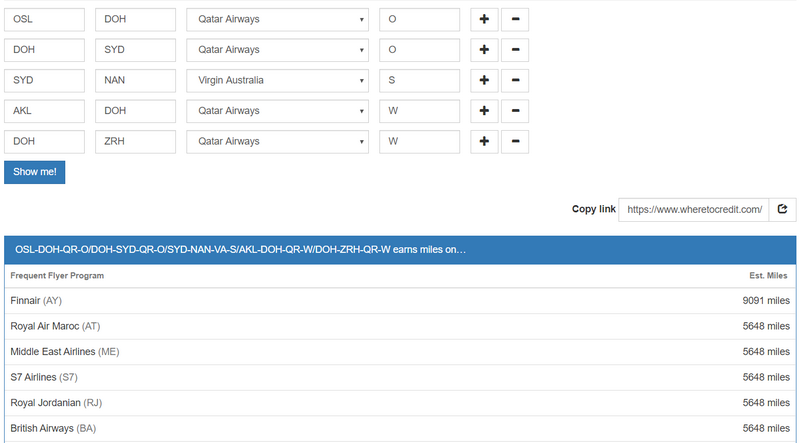
Task: Focus DOH origin field in DOH-ZRH row
Action: coord(44,142)
